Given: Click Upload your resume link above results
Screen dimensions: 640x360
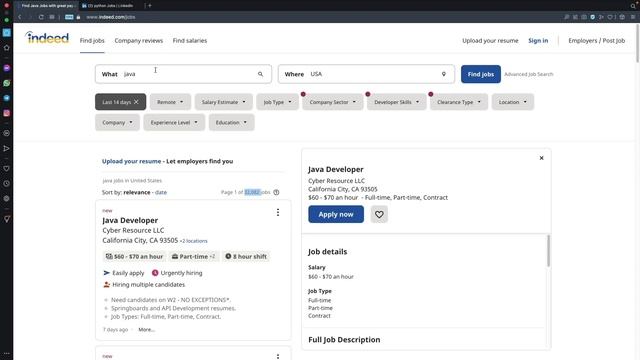Looking at the screenshot, I should pyautogui.click(x=131, y=161).
